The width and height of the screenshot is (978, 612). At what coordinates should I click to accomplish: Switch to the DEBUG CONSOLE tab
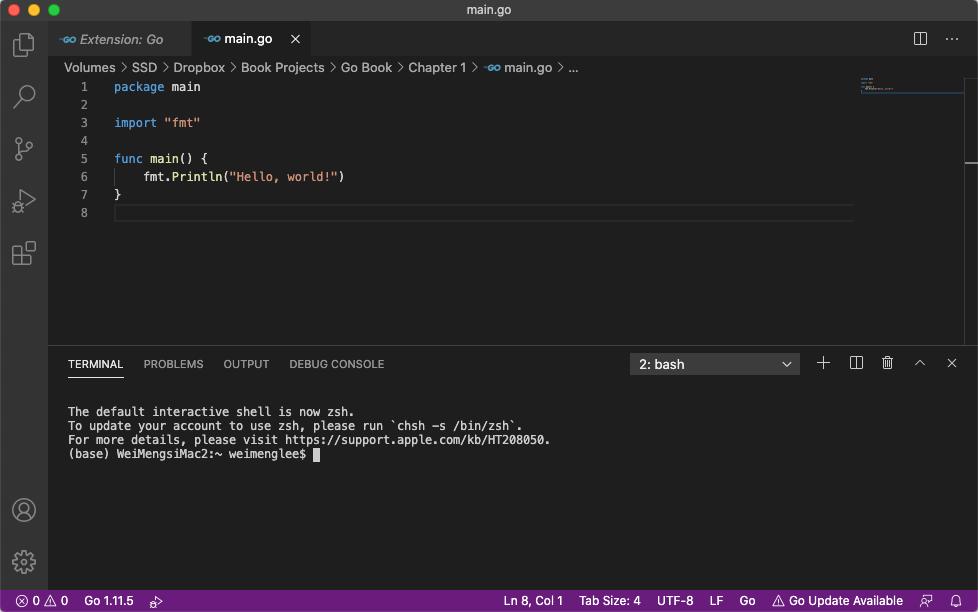pos(337,364)
